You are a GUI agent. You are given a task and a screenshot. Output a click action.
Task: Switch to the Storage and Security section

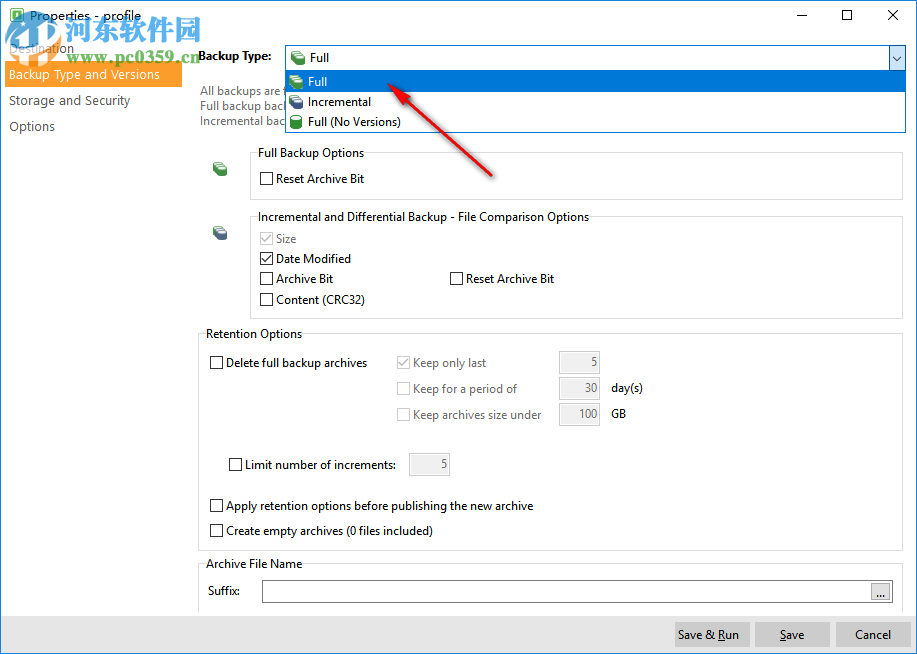[69, 100]
